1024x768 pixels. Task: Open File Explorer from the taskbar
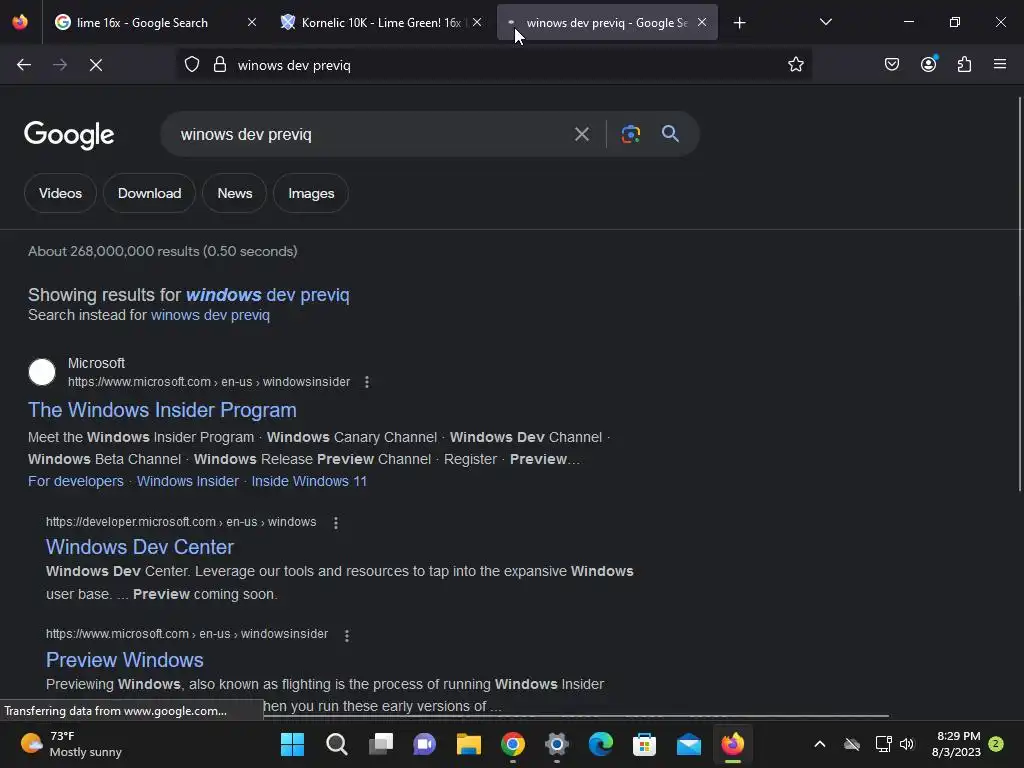[468, 744]
